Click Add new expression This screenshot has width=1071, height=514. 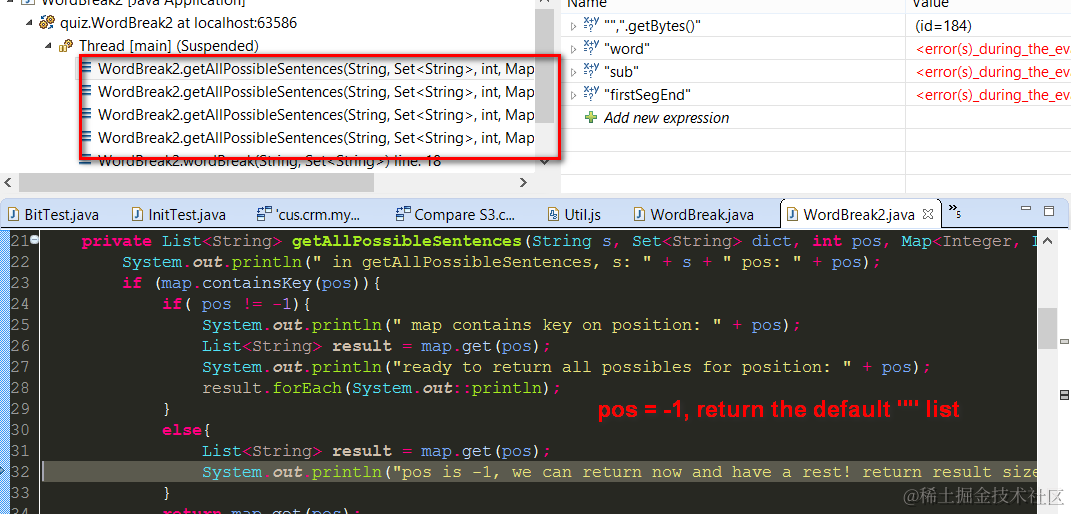click(666, 117)
